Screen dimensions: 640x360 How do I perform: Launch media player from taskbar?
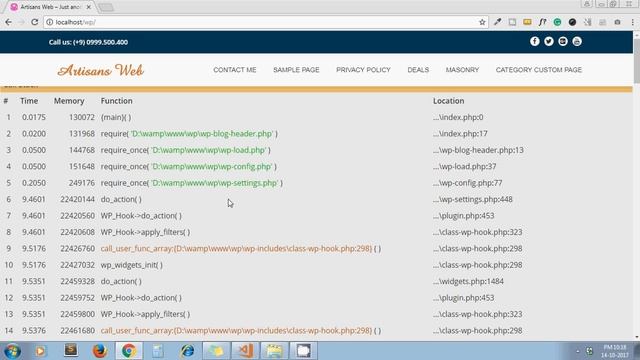click(x=40, y=351)
